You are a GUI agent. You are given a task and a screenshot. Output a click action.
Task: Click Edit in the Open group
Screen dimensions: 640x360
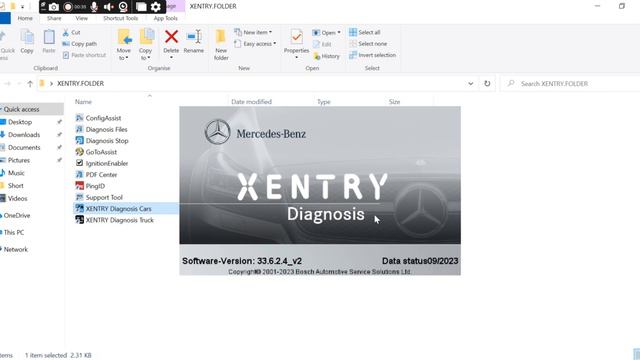[x=322, y=44]
